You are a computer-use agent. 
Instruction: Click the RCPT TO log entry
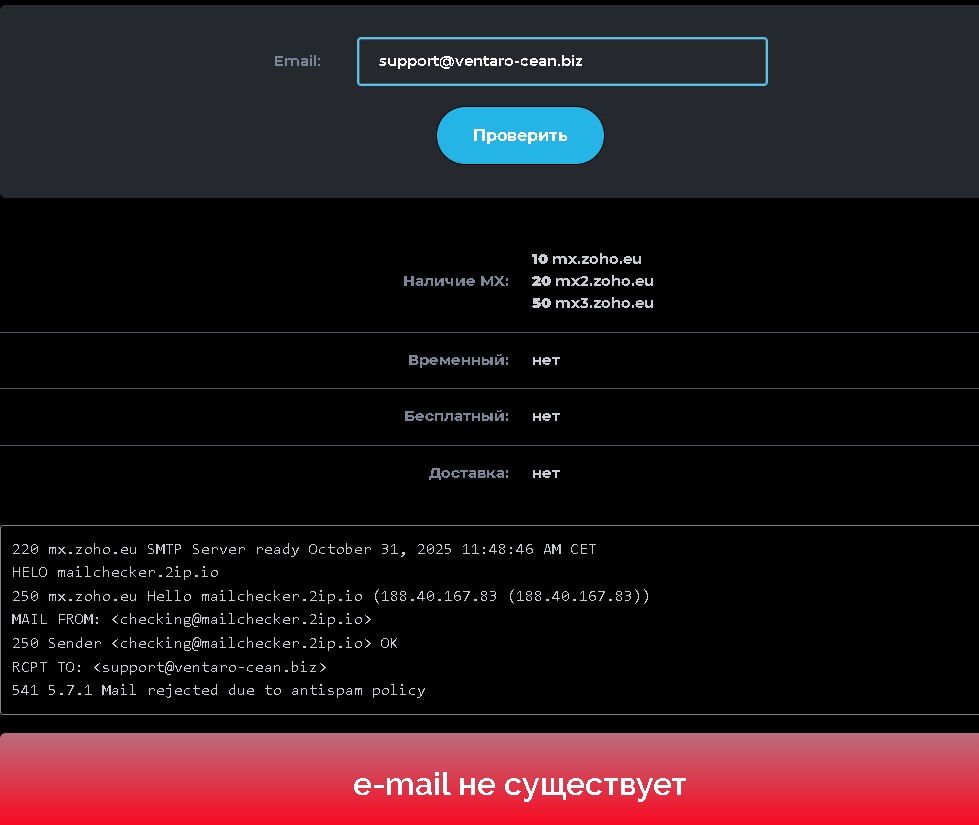(167, 666)
